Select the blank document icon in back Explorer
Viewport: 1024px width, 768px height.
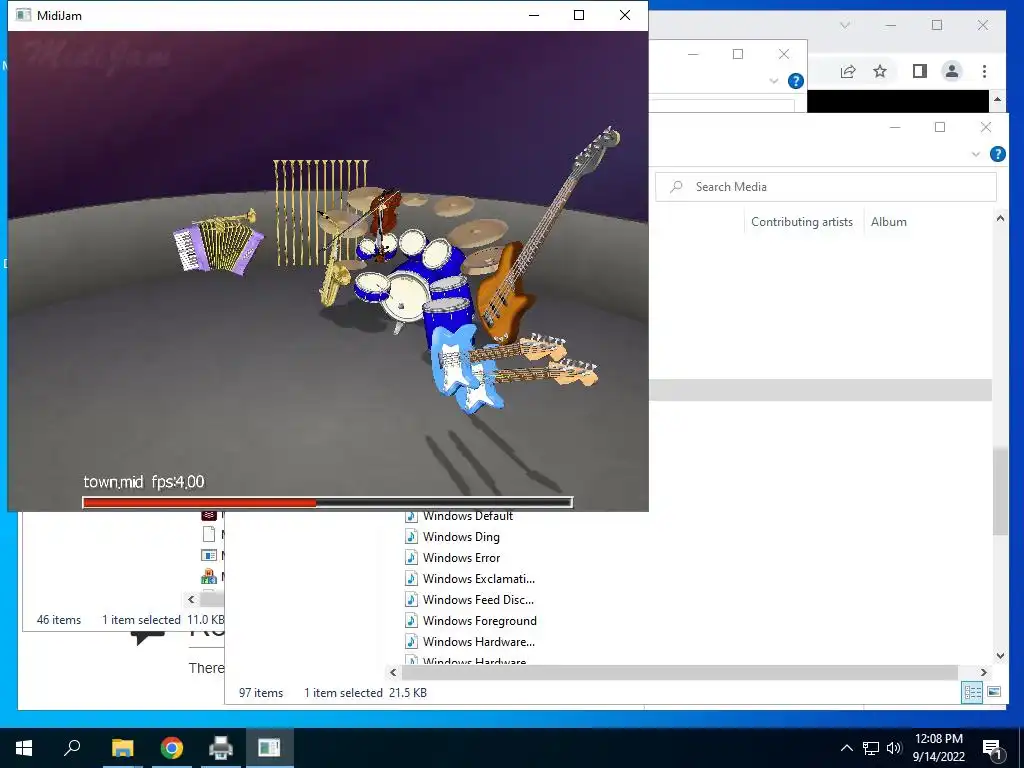pyautogui.click(x=209, y=534)
